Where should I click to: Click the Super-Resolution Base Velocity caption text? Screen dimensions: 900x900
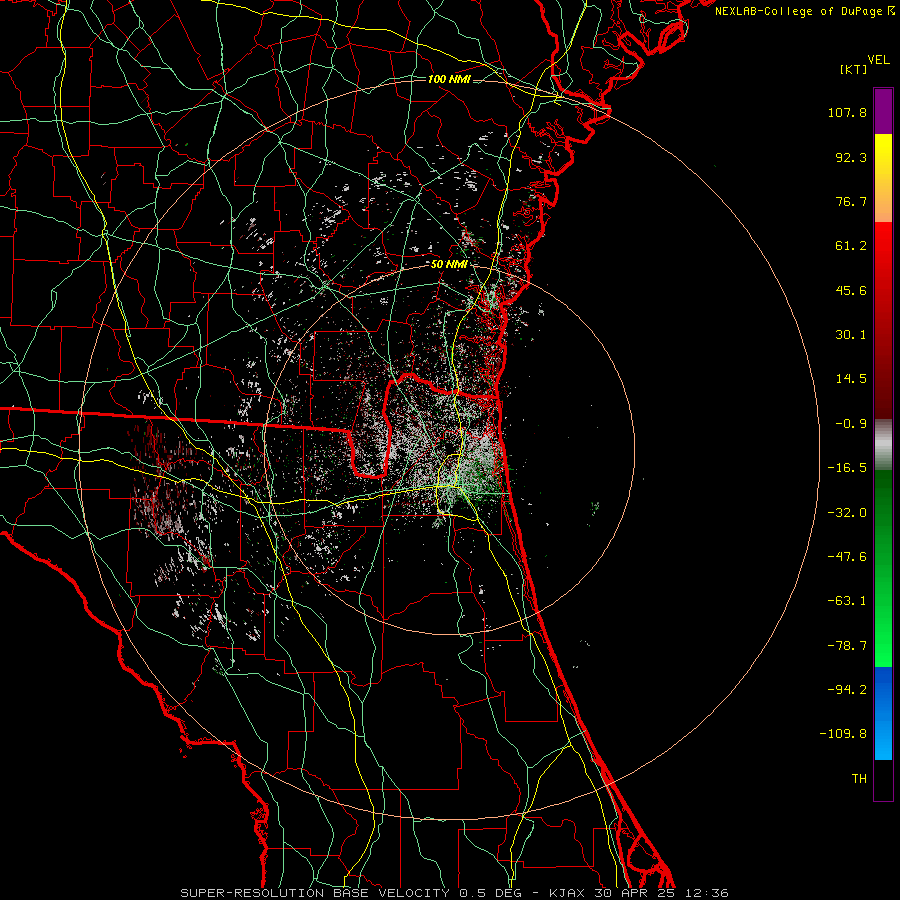(454, 893)
